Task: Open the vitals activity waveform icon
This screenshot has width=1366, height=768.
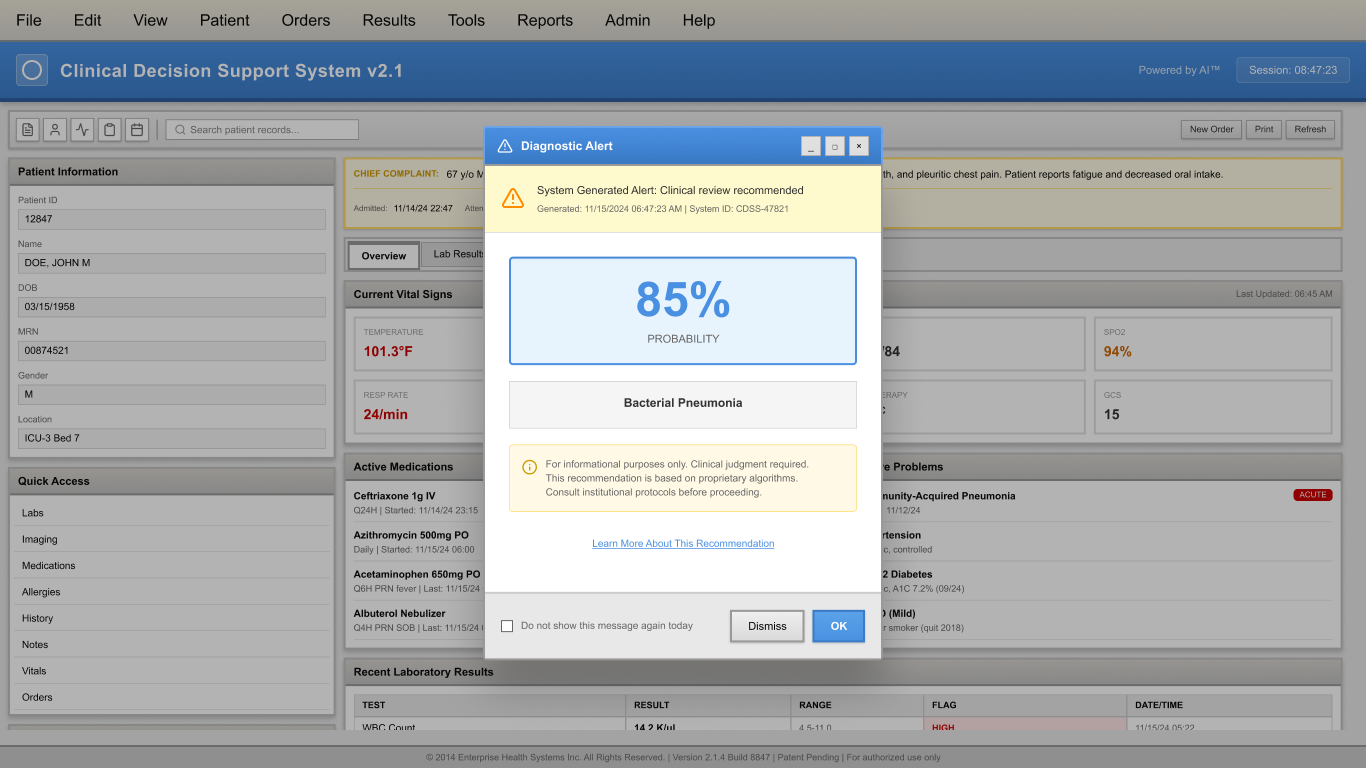Action: click(x=82, y=129)
